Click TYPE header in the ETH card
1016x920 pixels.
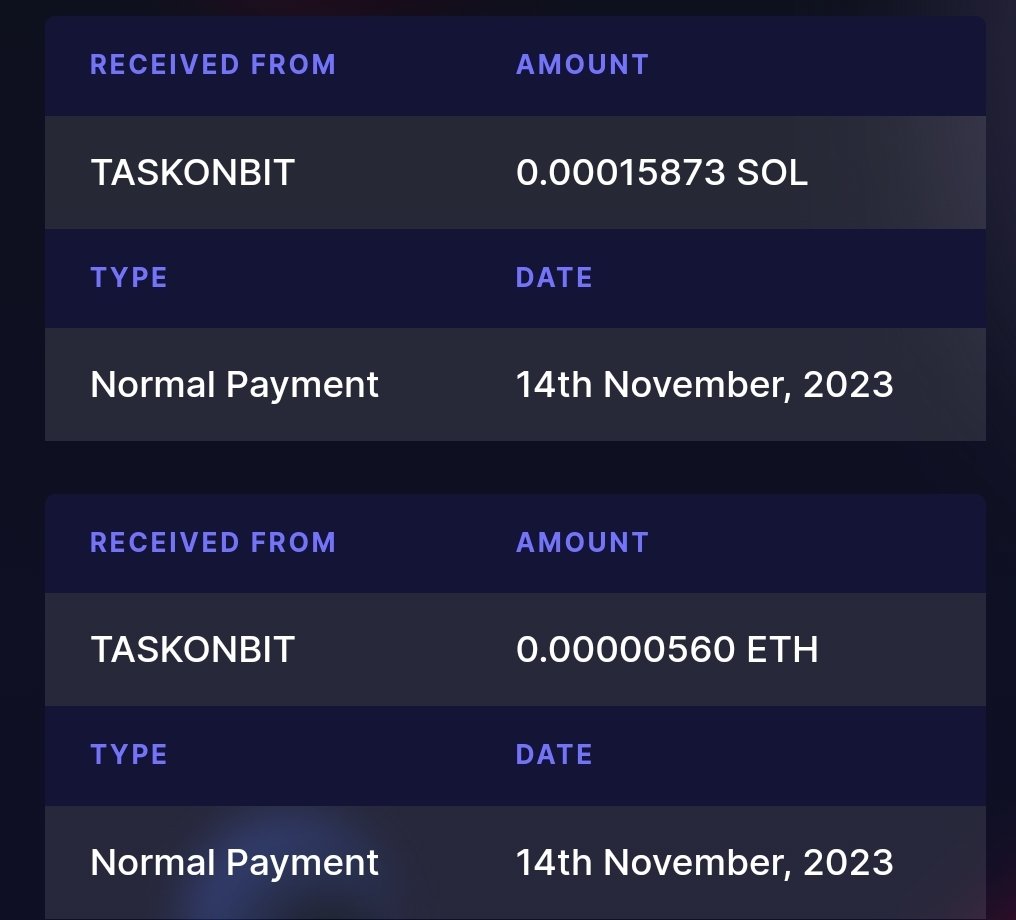pos(129,754)
